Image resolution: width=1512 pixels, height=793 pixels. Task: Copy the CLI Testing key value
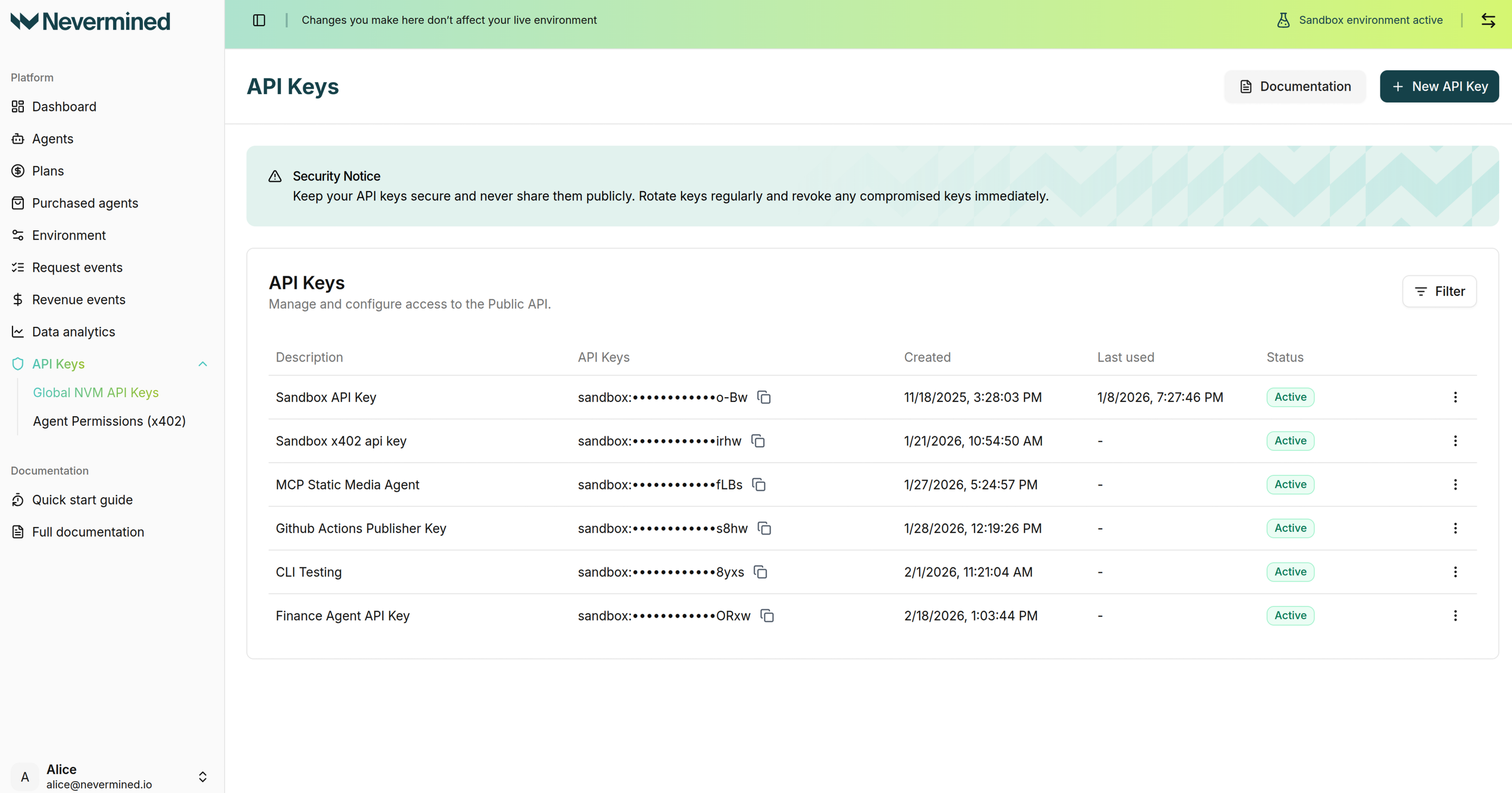coord(761,571)
